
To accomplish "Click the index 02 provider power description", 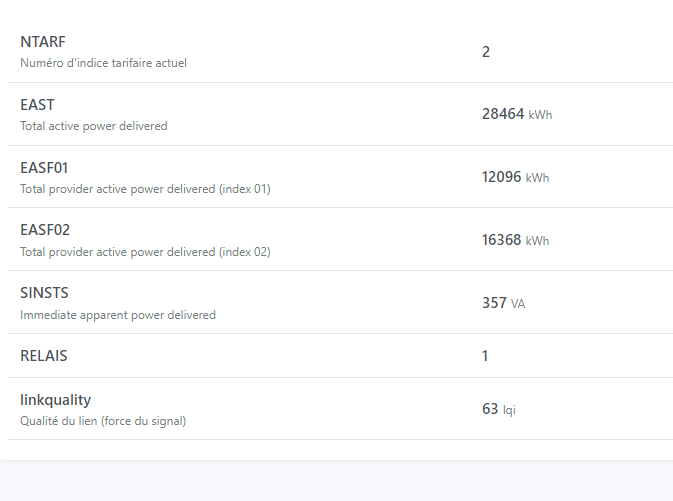I will pos(145,252).
